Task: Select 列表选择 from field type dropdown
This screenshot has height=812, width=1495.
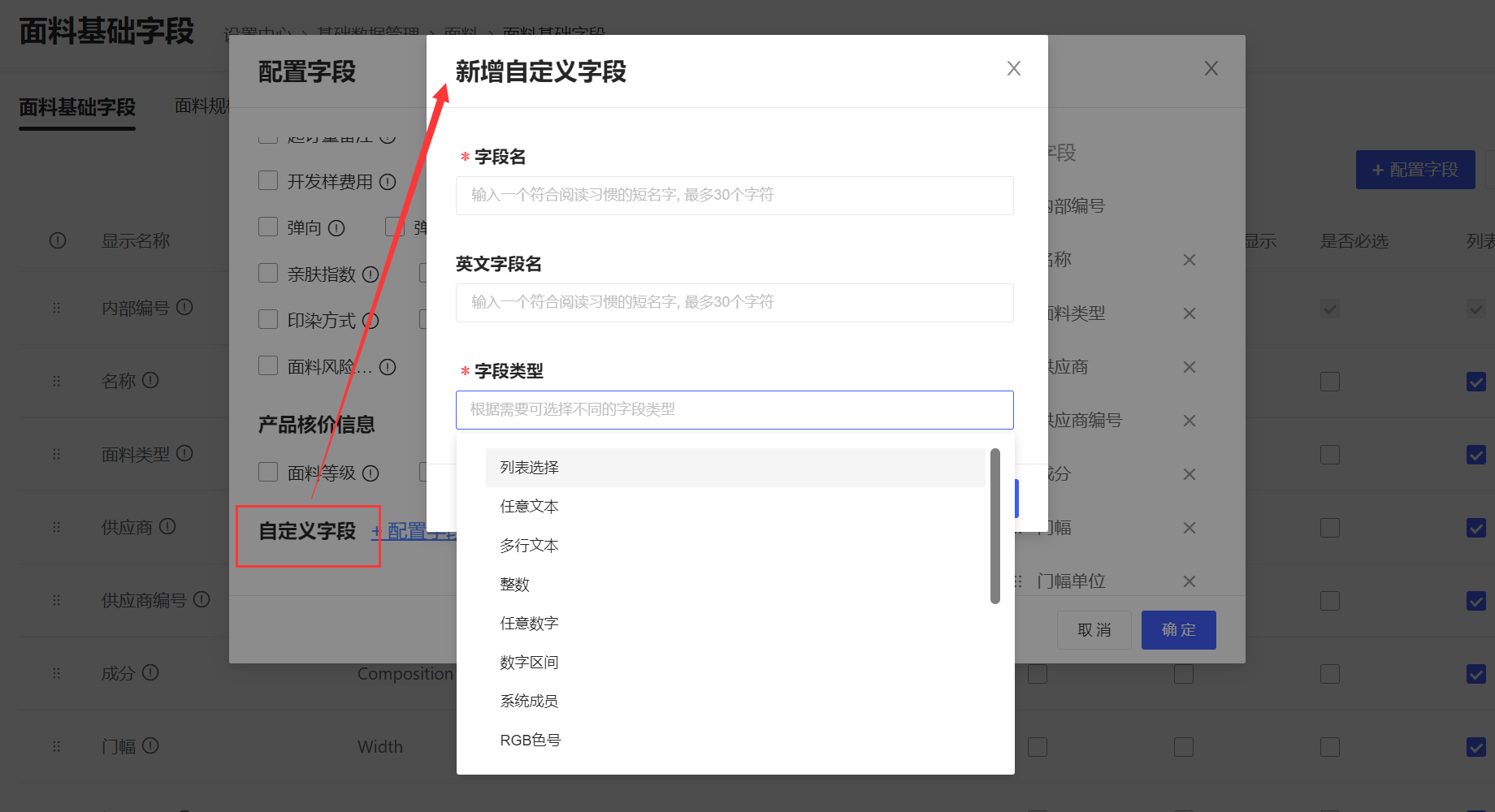Action: (x=529, y=468)
